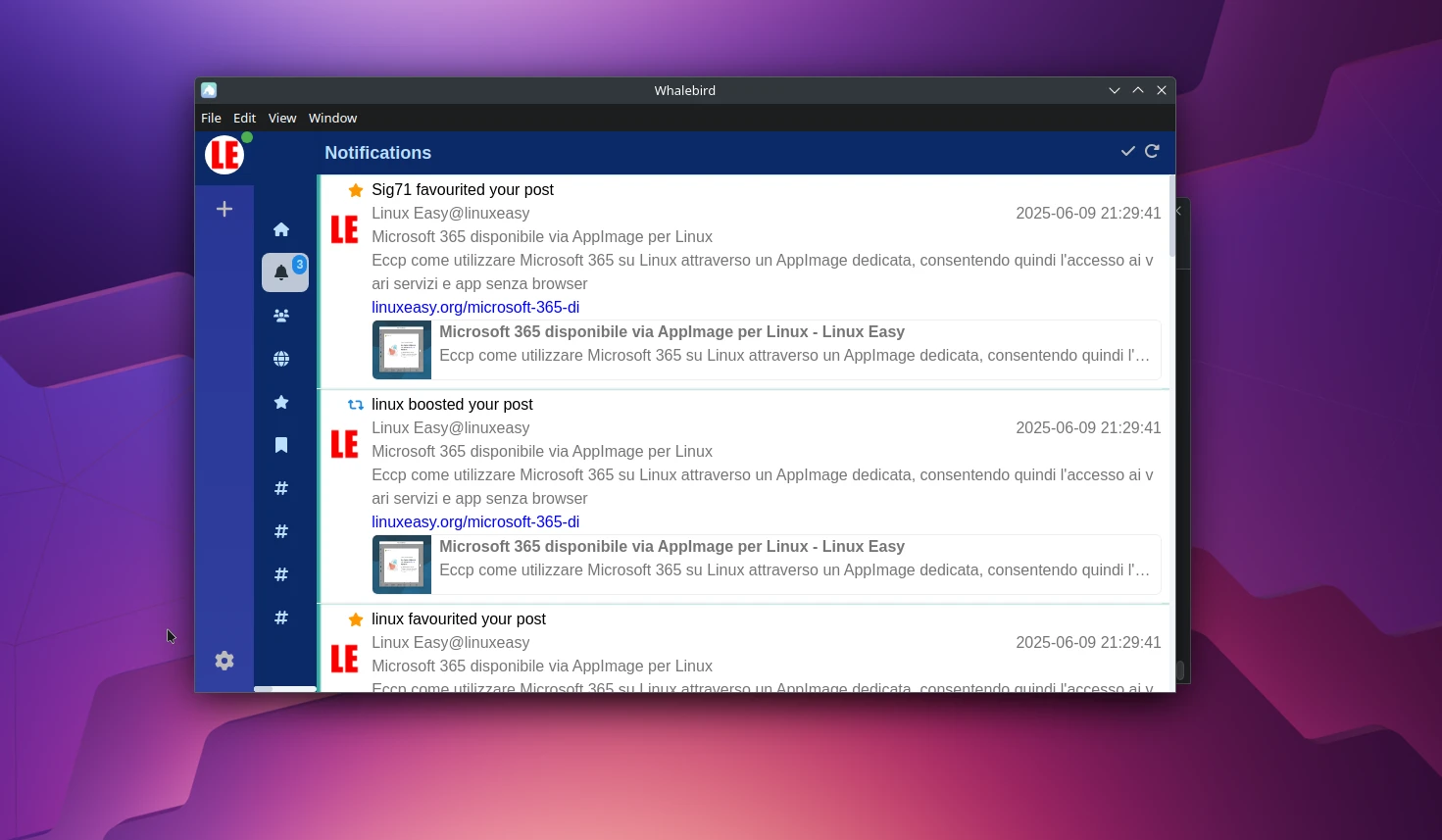Image resolution: width=1442 pixels, height=840 pixels.
Task: Click the Notifications bell icon
Action: (281, 272)
